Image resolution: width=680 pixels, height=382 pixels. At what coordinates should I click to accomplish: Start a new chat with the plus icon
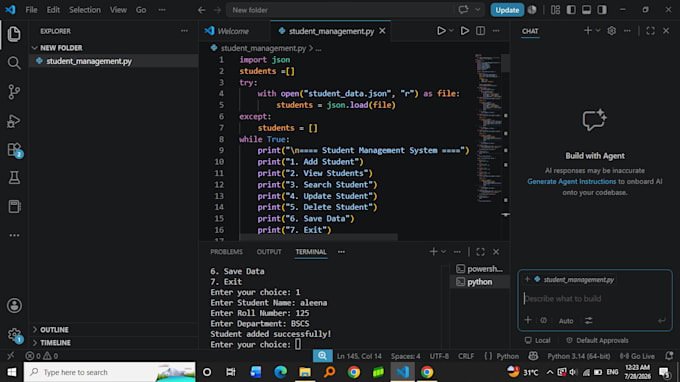(x=588, y=31)
